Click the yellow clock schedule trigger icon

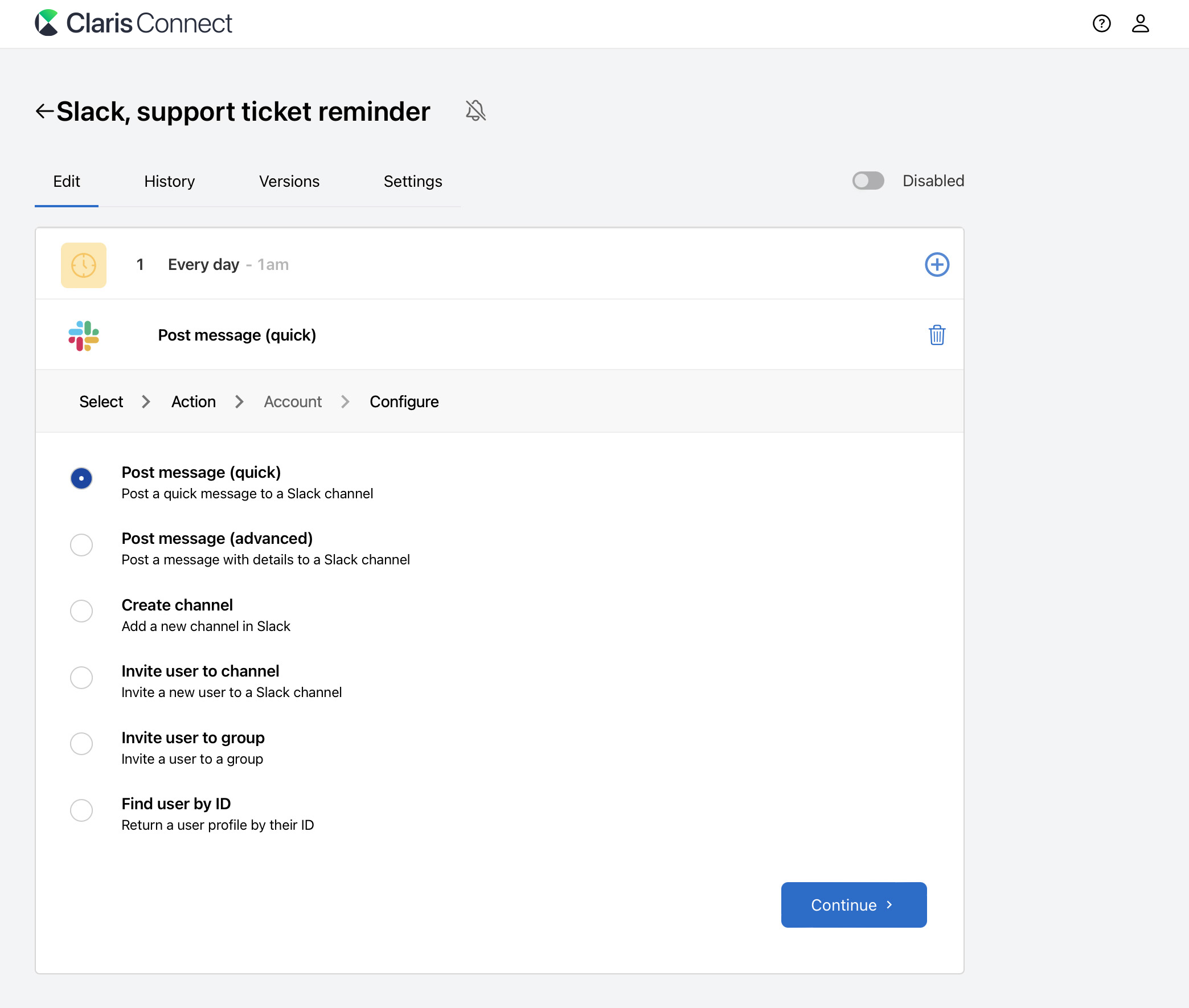(x=83, y=265)
